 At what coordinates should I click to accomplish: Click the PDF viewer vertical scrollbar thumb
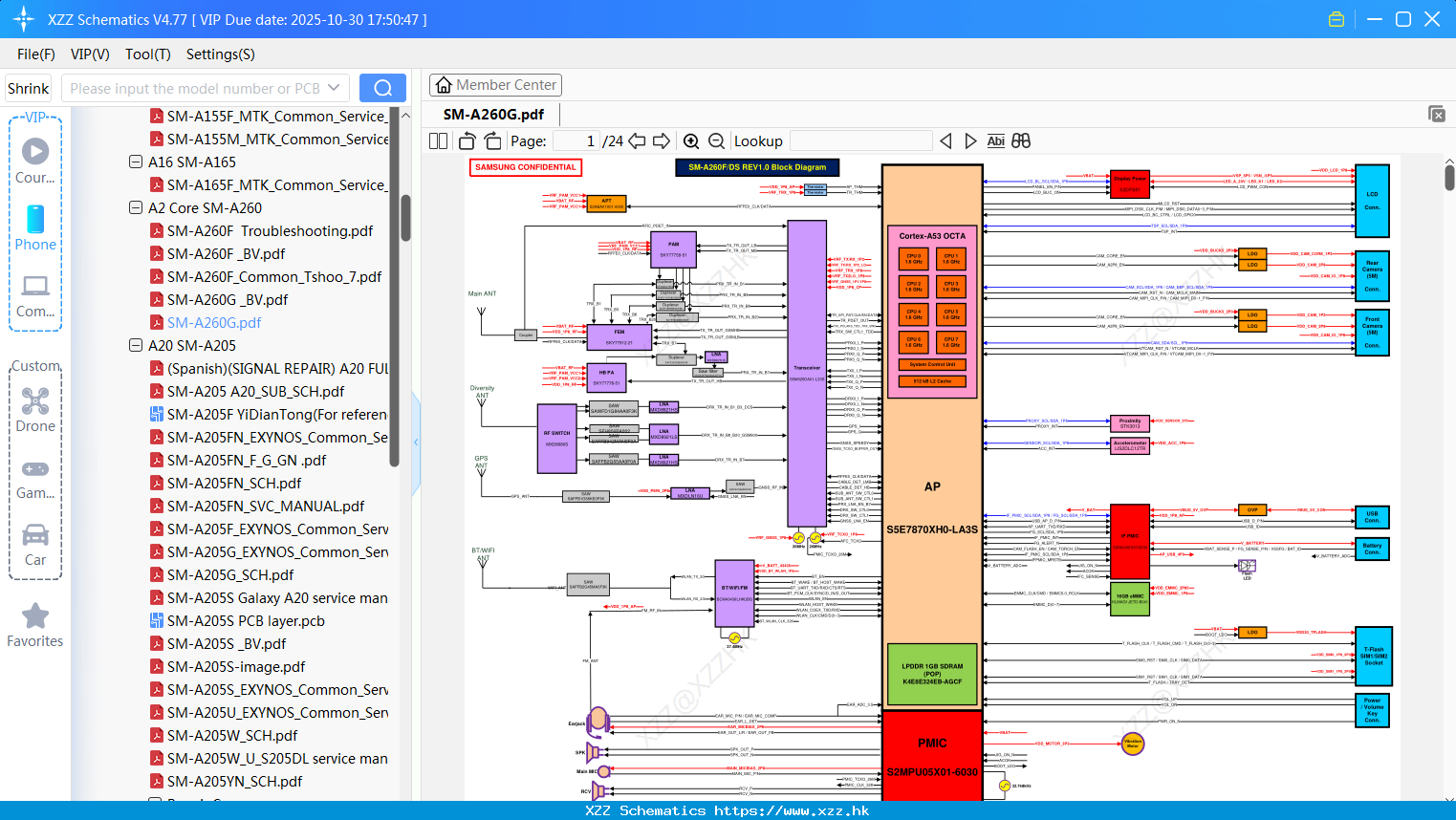click(1449, 178)
